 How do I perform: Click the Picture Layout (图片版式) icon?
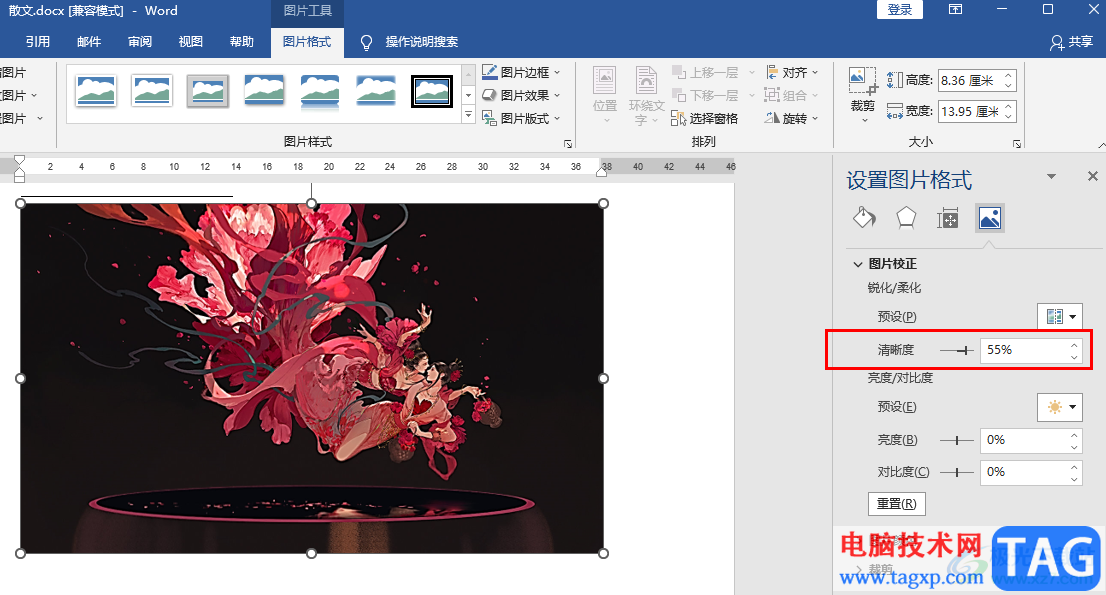(490, 118)
